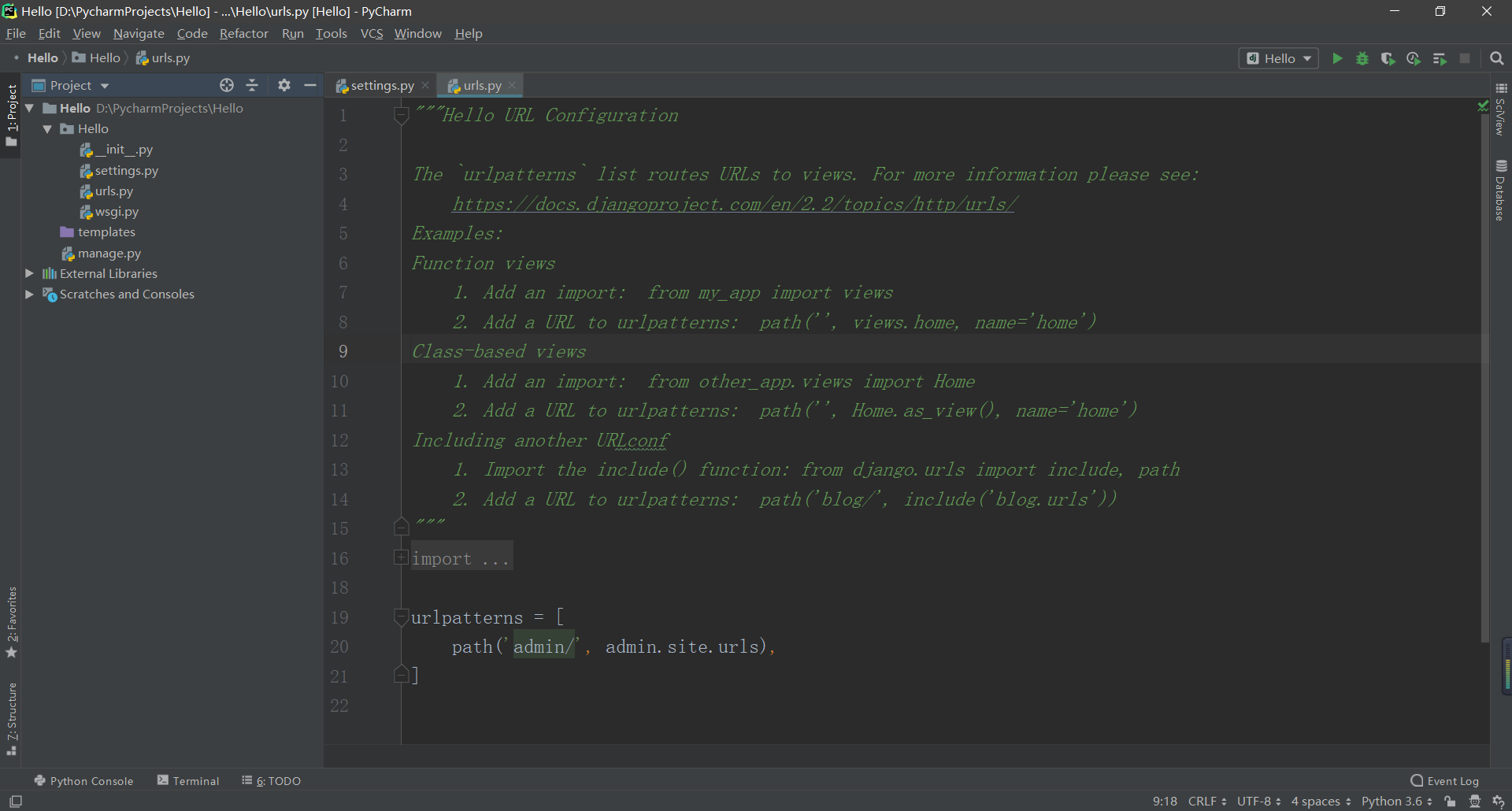Expand the folded import block
1512x811 pixels.
point(401,557)
